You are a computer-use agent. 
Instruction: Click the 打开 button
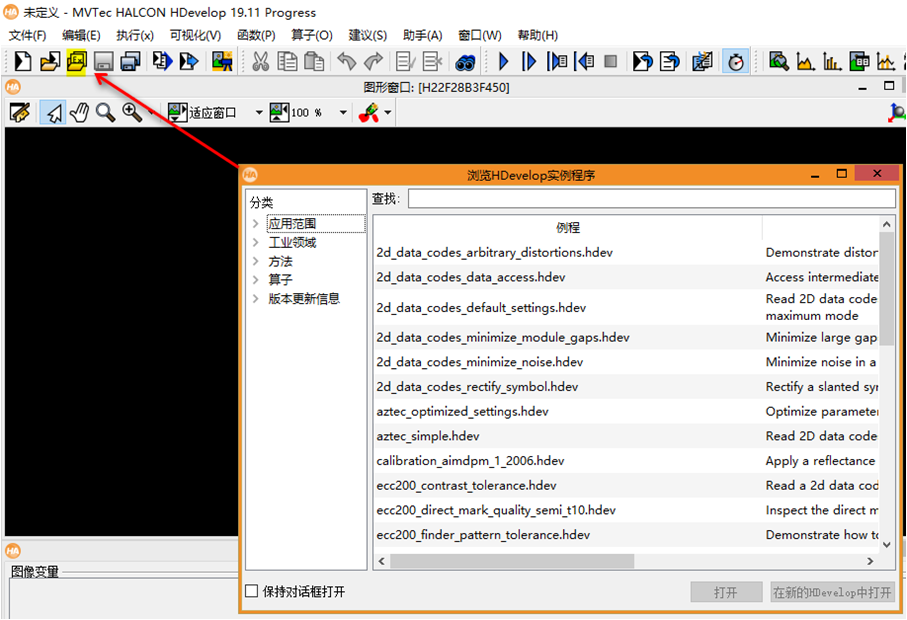point(726,592)
